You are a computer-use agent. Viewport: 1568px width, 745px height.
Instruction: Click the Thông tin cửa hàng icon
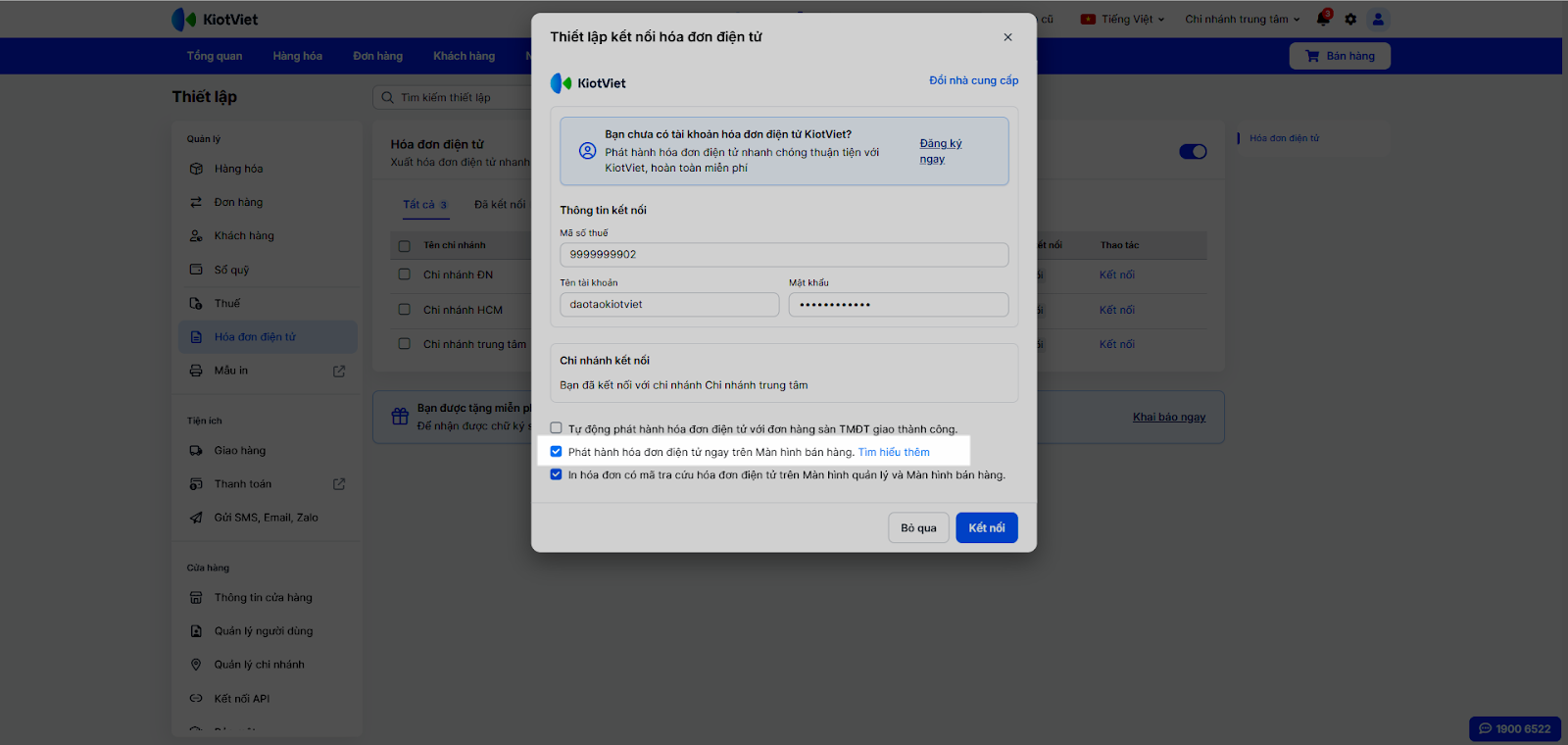[x=196, y=598]
